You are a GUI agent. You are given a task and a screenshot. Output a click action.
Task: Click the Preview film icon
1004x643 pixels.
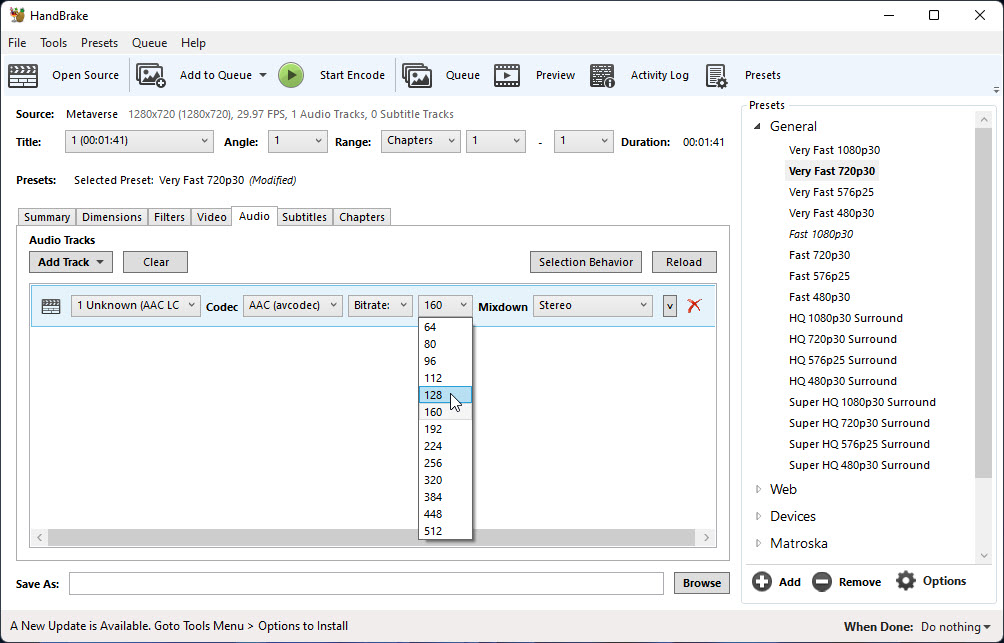pyautogui.click(x=507, y=76)
